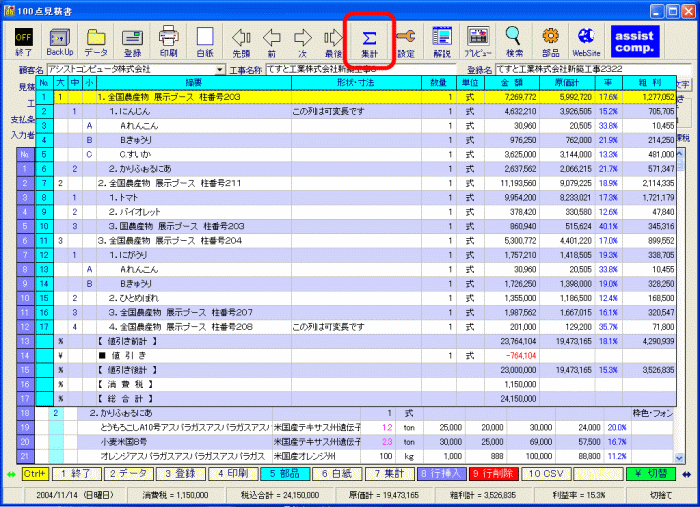Screen dimensions: 700x507
Task: Select the 1. にがうり row
Action: coord(356,255)
